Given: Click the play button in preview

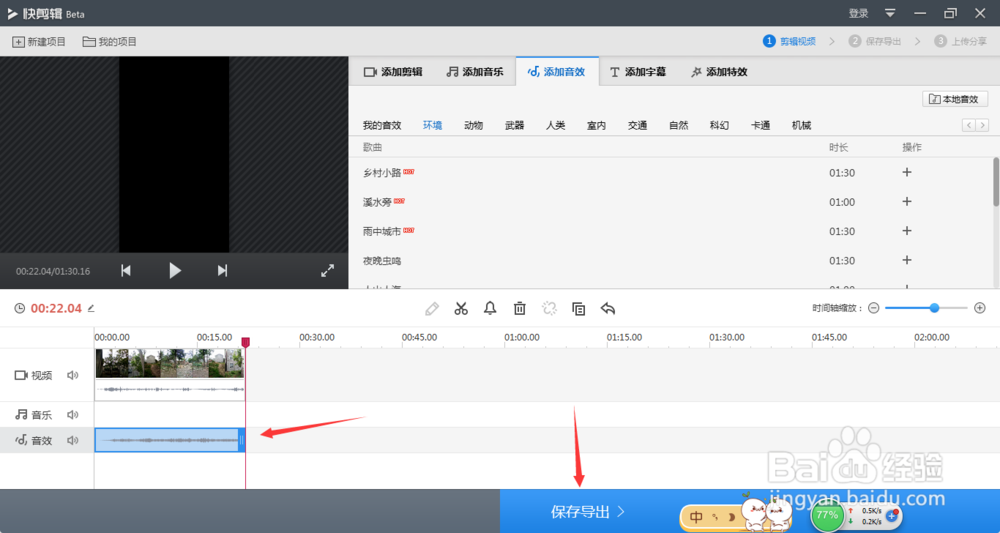Looking at the screenshot, I should (175, 271).
